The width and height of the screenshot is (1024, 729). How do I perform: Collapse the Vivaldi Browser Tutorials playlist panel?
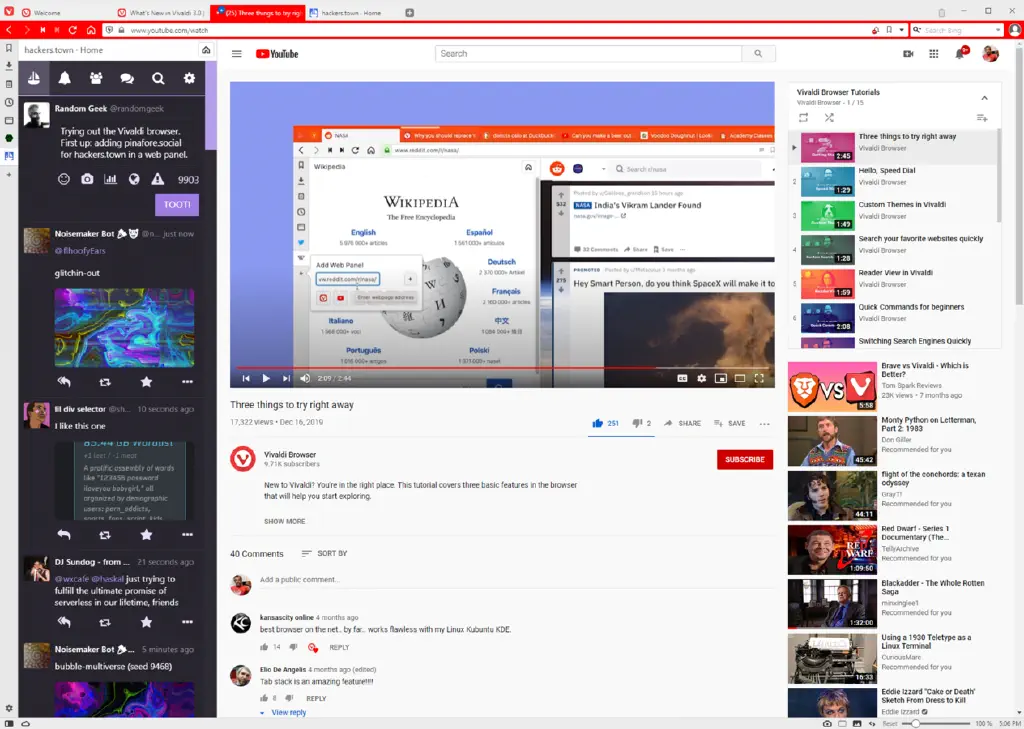pyautogui.click(x=984, y=97)
